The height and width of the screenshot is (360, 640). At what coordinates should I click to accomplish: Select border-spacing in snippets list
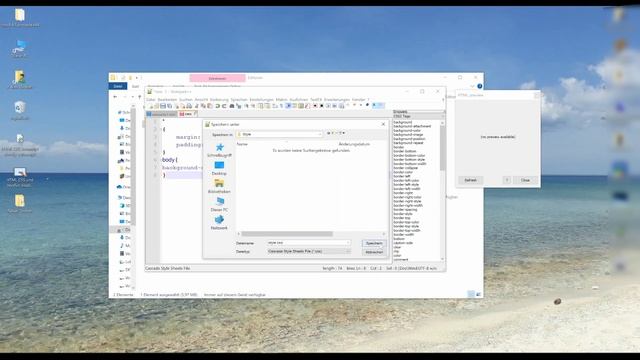coord(405,209)
